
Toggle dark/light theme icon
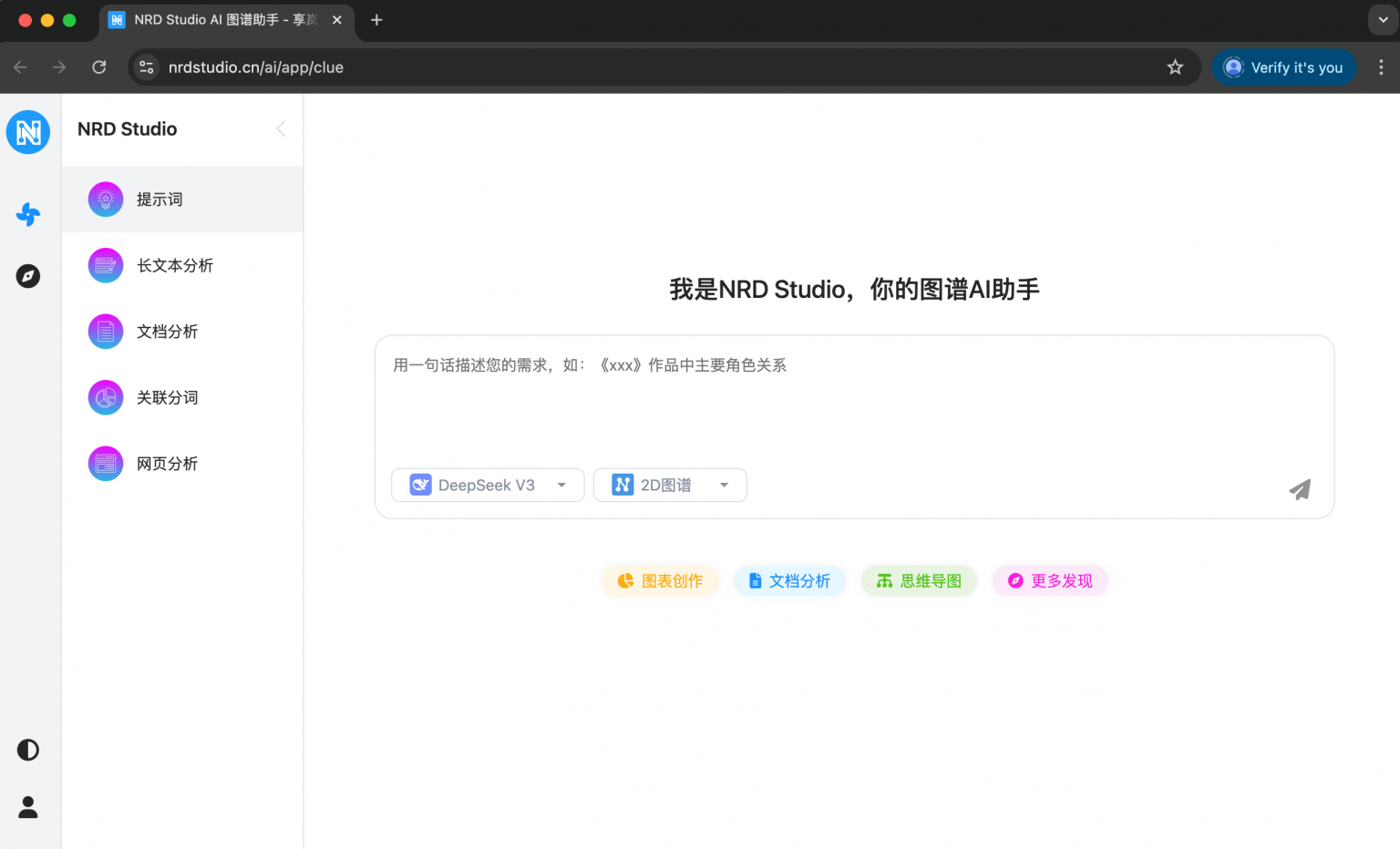(x=28, y=750)
